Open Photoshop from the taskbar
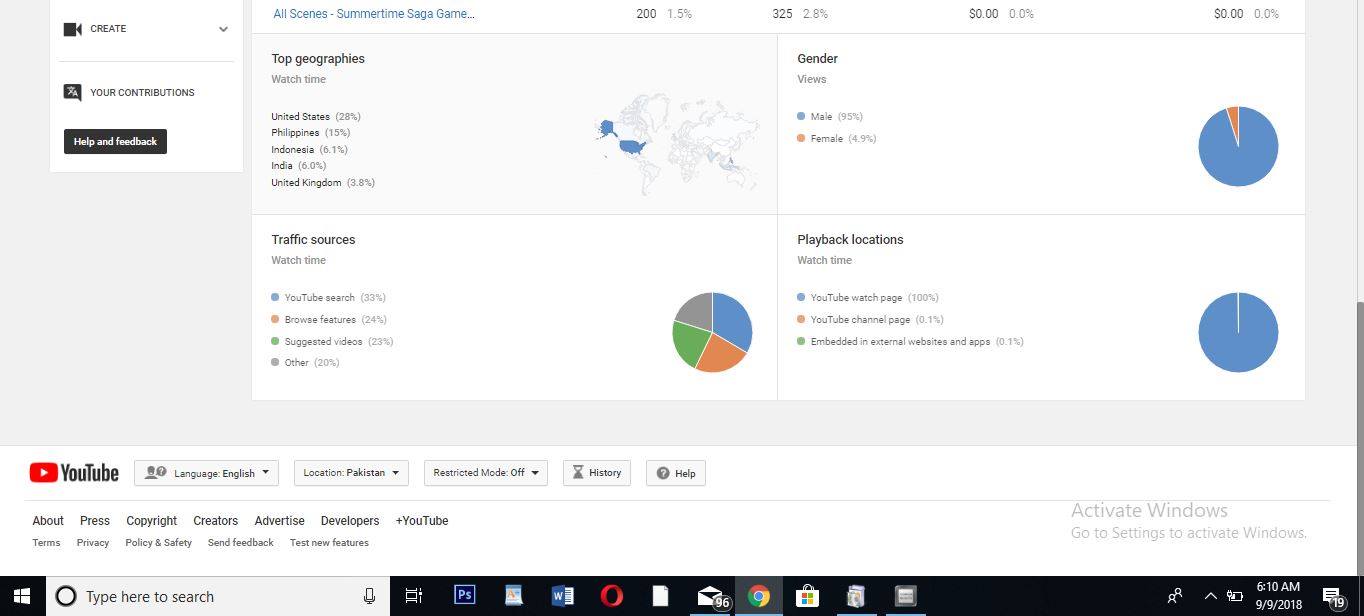This screenshot has width=1364, height=616. 464,596
